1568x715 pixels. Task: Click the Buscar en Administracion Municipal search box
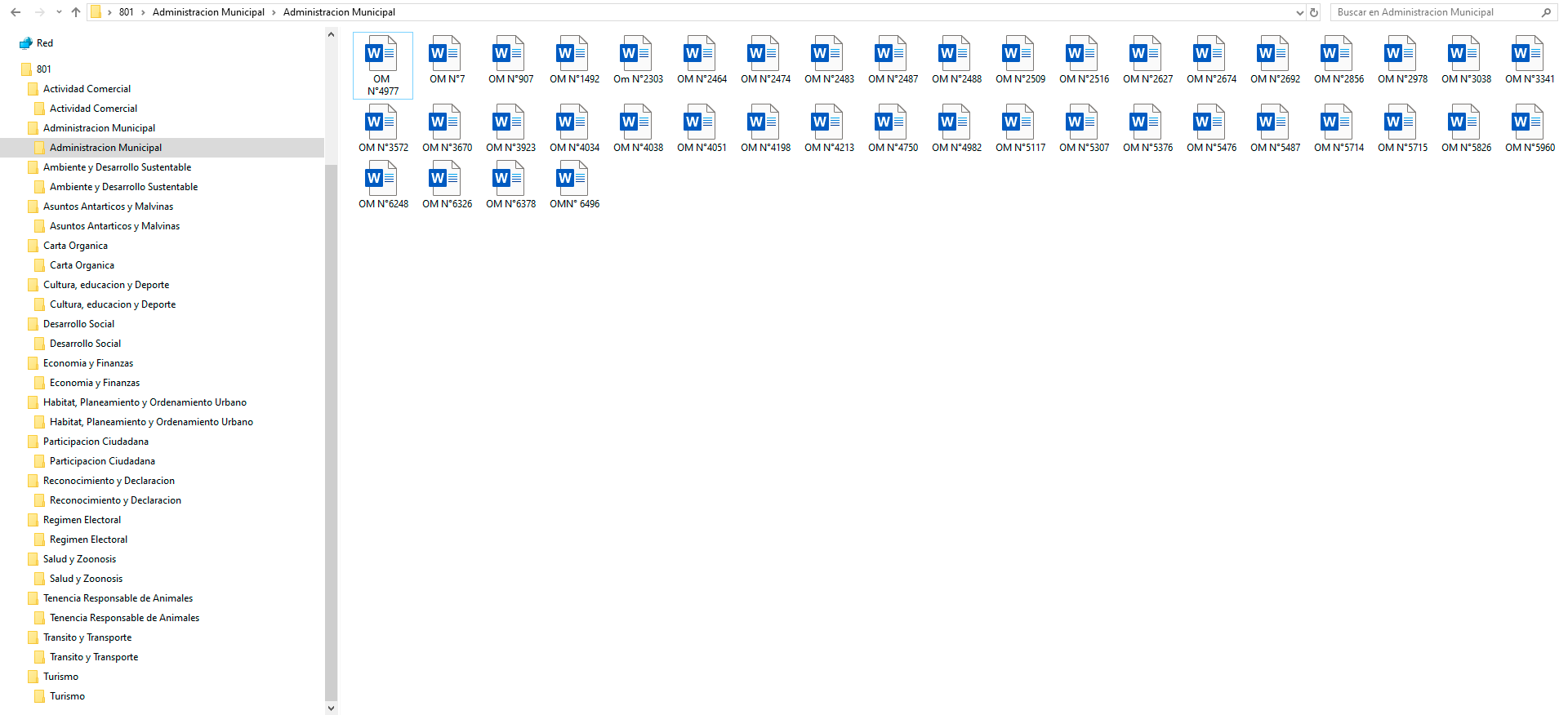[x=1437, y=12]
